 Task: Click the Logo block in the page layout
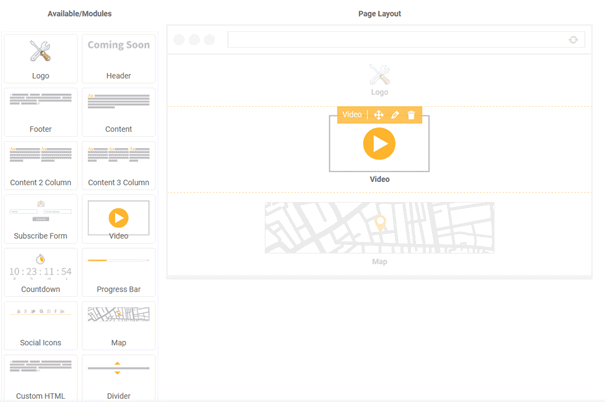pyautogui.click(x=380, y=80)
